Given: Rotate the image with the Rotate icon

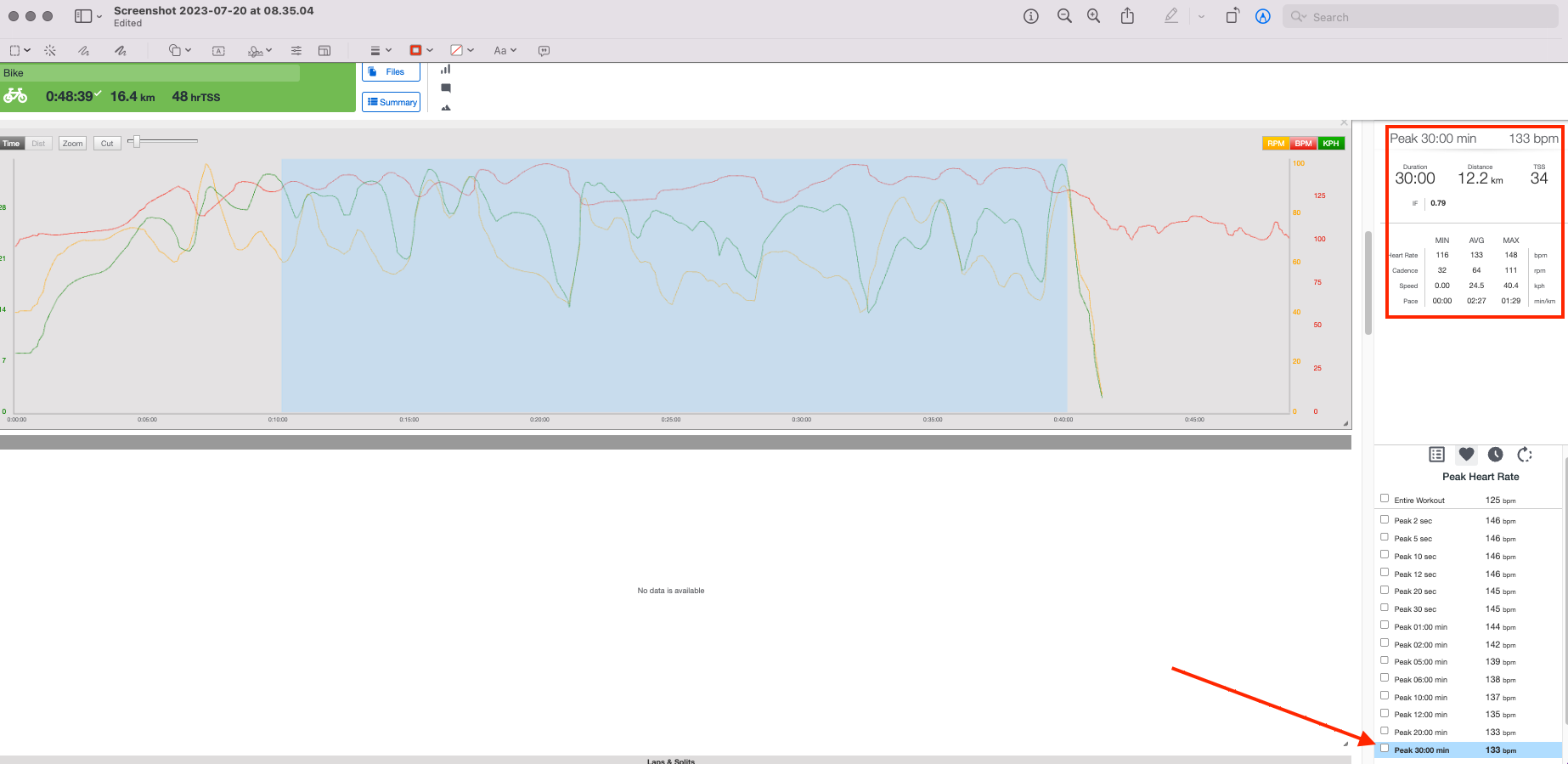Looking at the screenshot, I should pos(1232,16).
